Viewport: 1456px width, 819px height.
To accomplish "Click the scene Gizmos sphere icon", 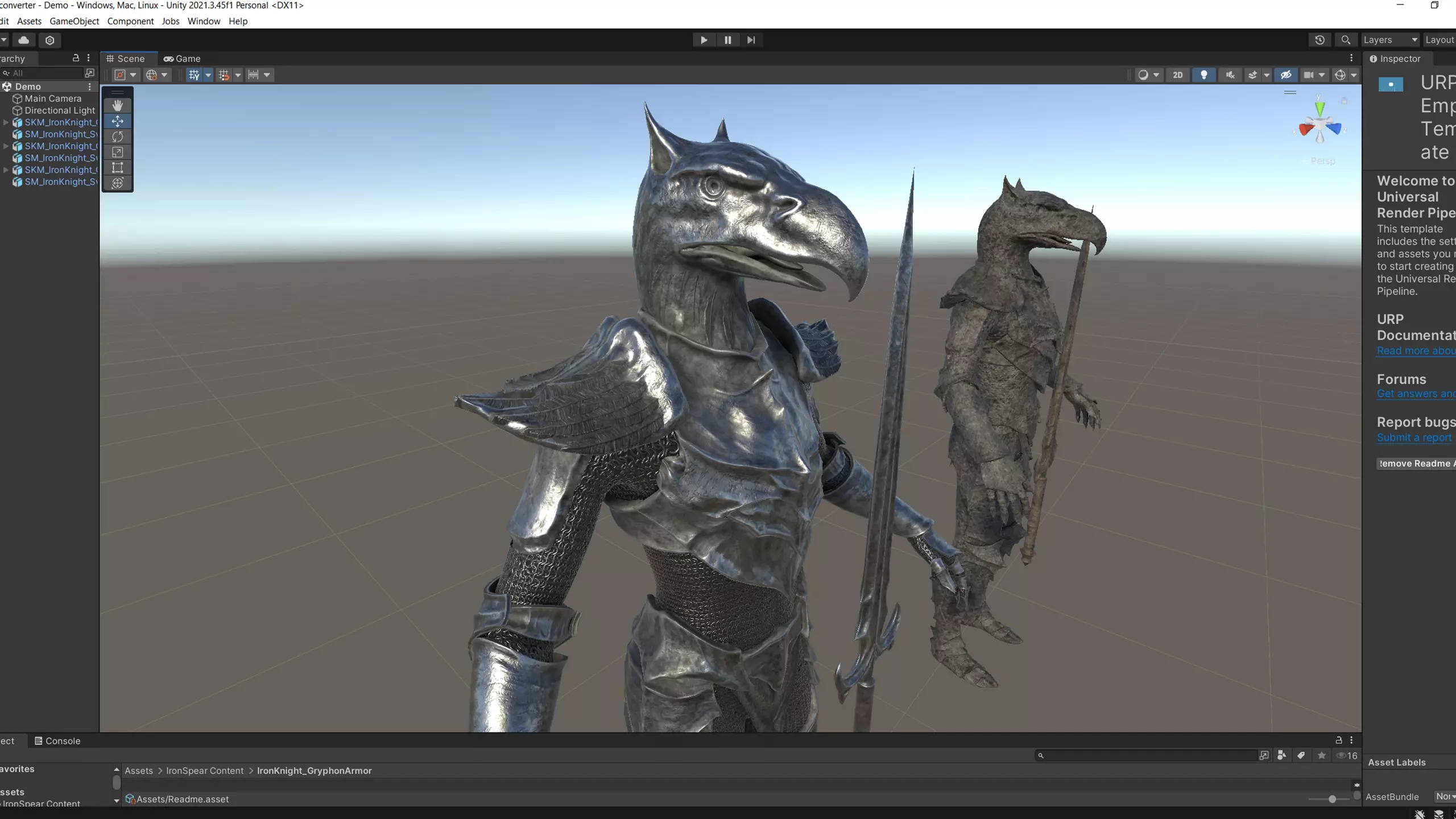I will (x=1340, y=75).
